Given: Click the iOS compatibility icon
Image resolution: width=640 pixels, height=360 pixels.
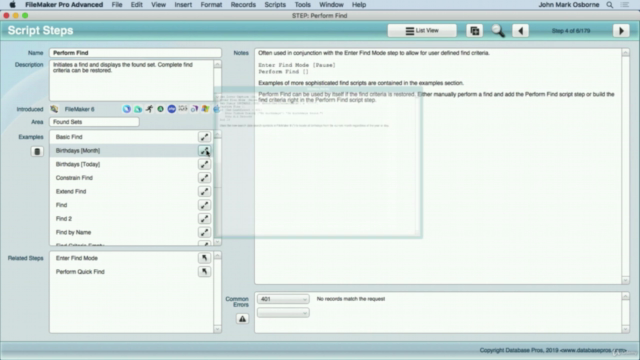Looking at the screenshot, I should 183,109.
